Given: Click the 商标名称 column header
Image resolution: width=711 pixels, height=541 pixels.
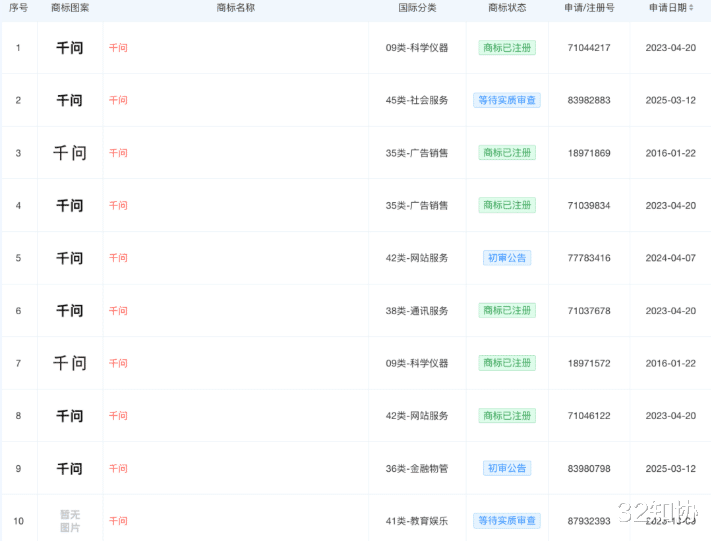Looking at the screenshot, I should click(235, 8).
